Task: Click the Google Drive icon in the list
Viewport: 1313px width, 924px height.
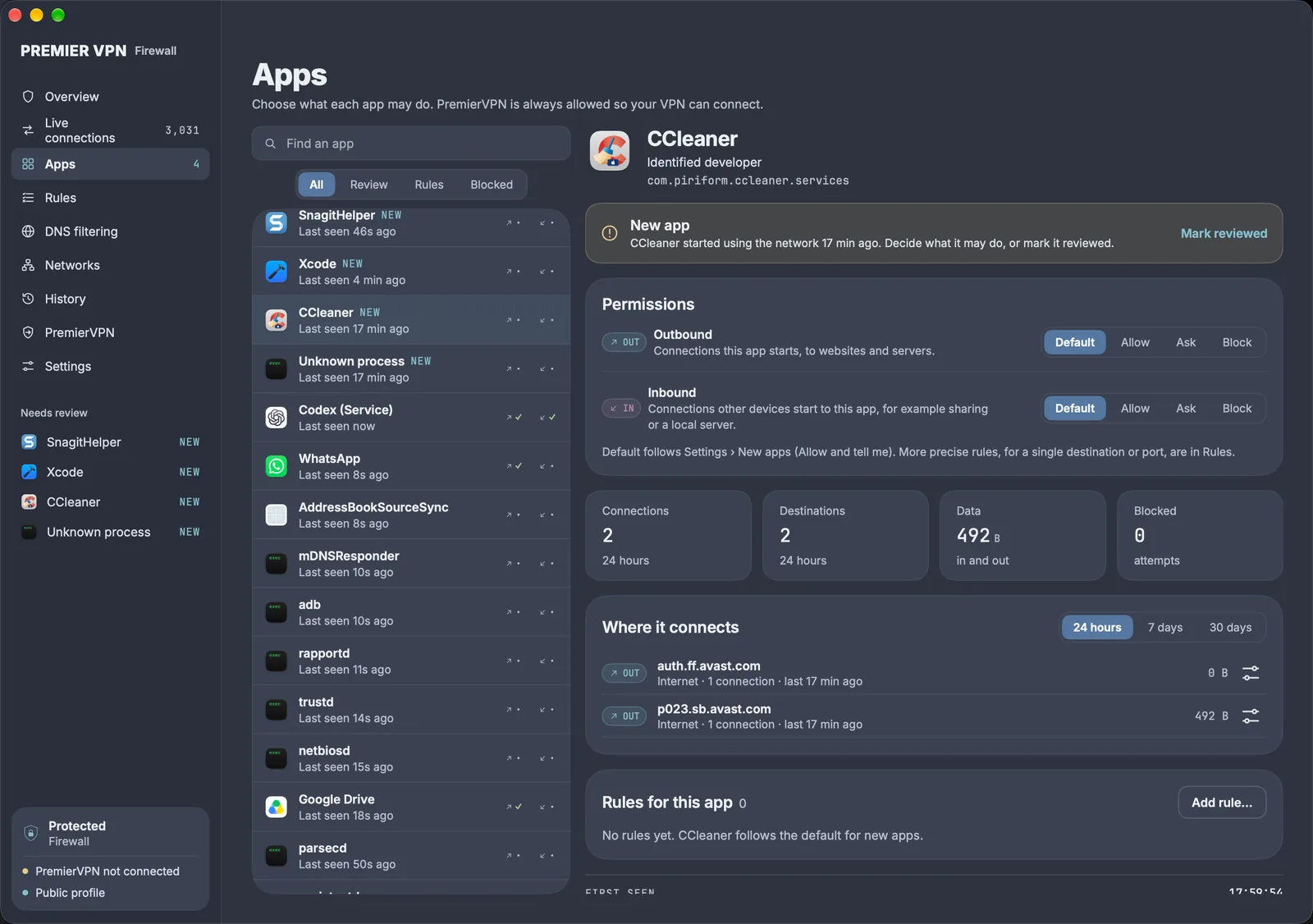Action: pos(277,807)
